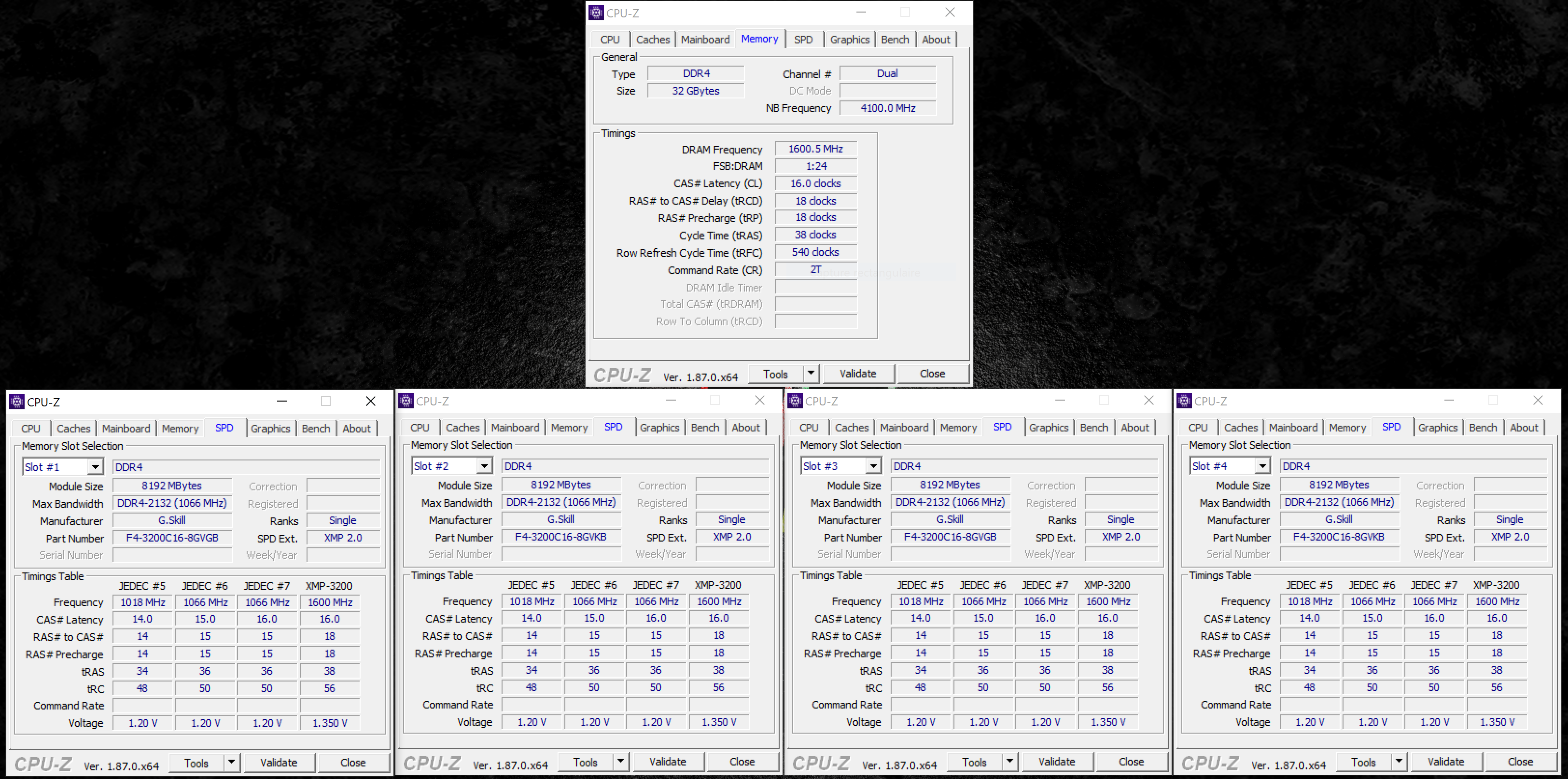The height and width of the screenshot is (779, 1568).
Task: Open the About tab in Slot #4 window
Action: pyautogui.click(x=1523, y=427)
